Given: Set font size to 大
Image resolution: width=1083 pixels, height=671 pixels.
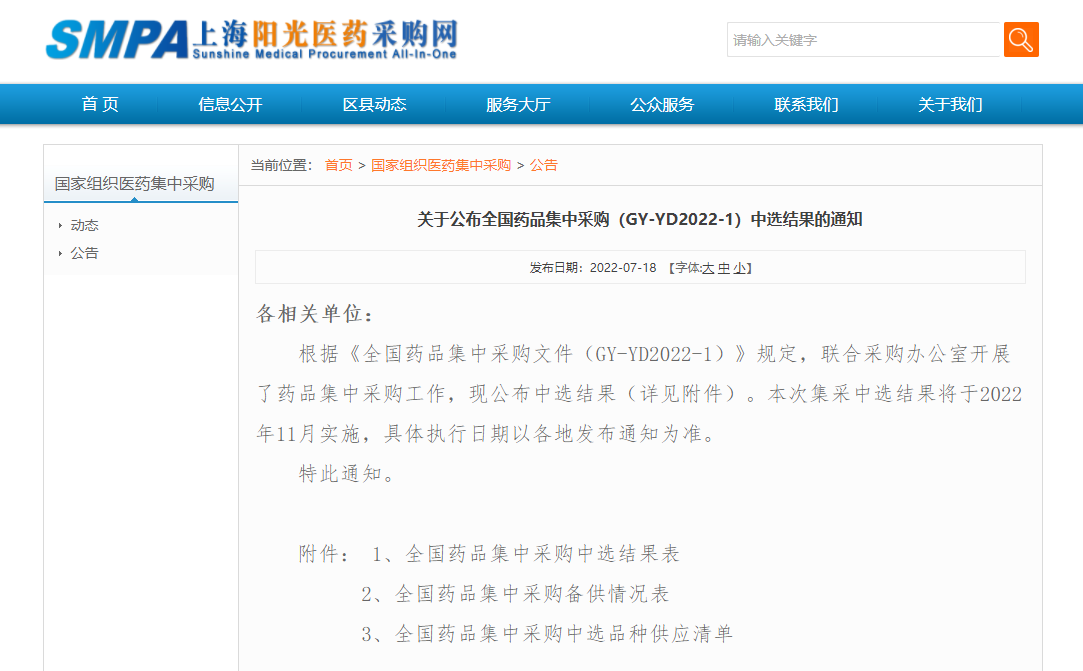Looking at the screenshot, I should [708, 268].
